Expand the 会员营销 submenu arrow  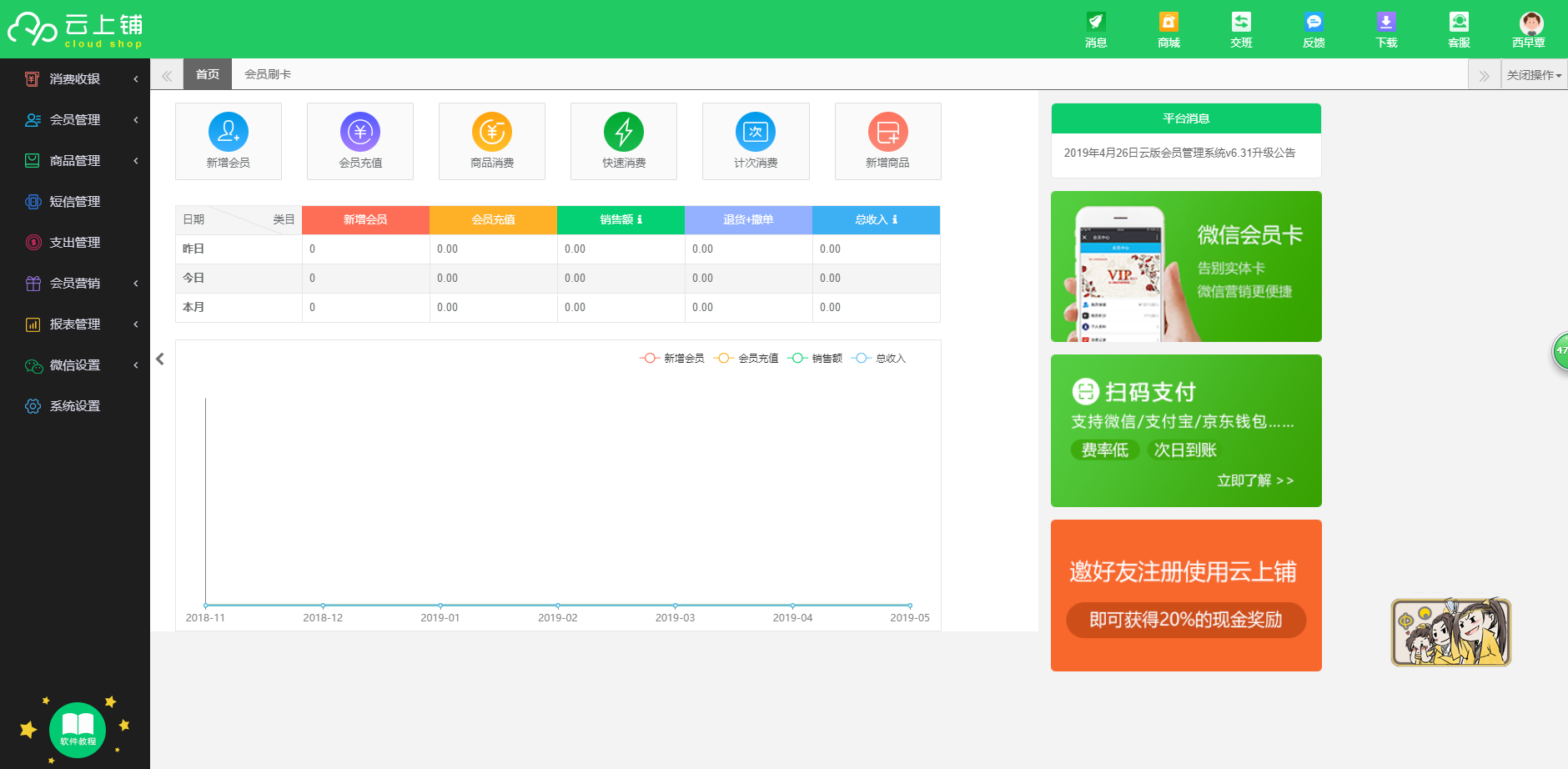click(x=136, y=284)
